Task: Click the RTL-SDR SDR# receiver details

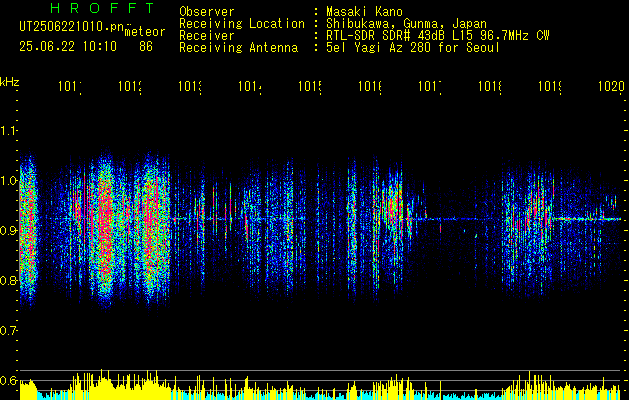Action: pos(438,36)
